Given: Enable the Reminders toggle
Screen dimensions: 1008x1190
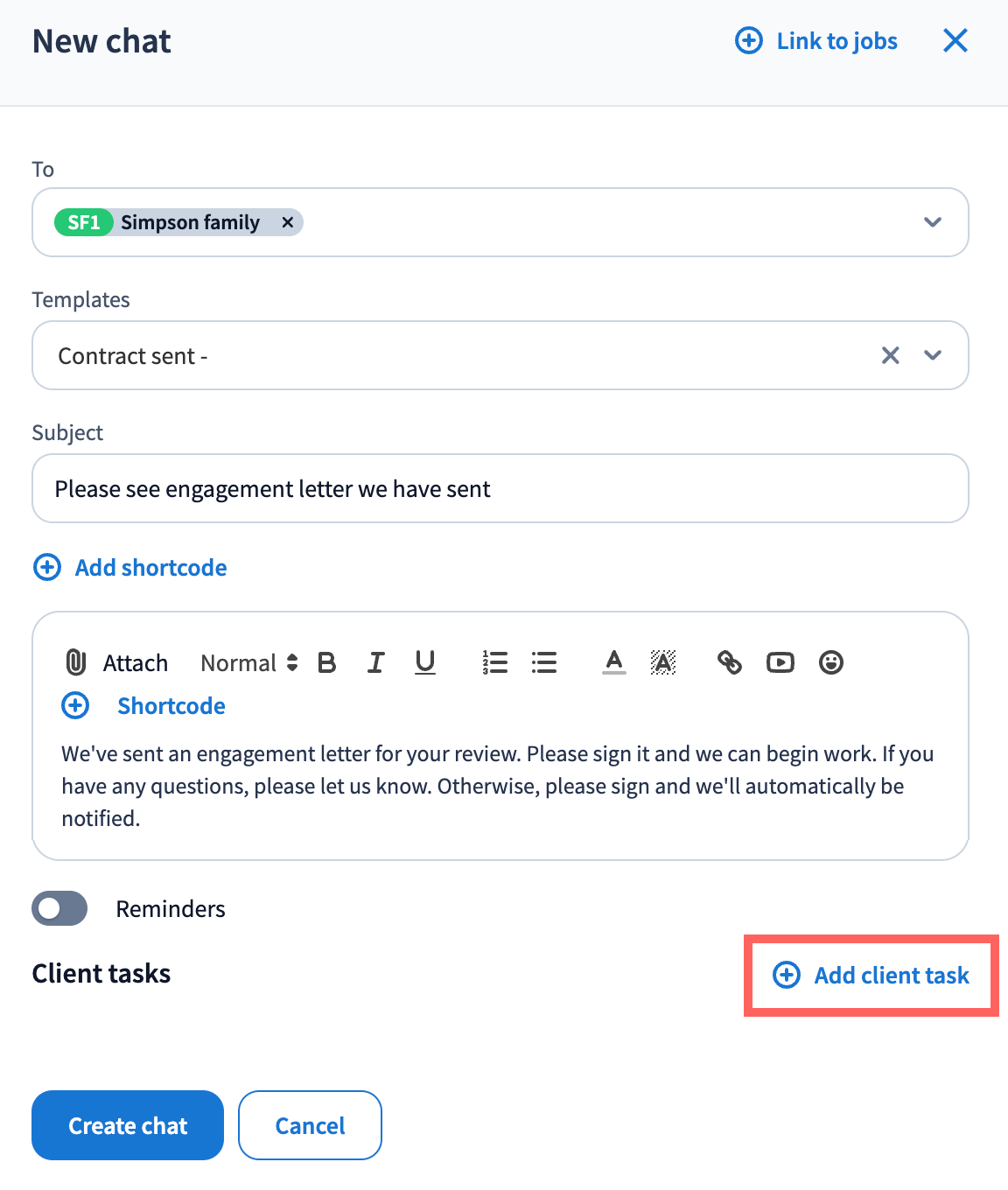Looking at the screenshot, I should (59, 908).
